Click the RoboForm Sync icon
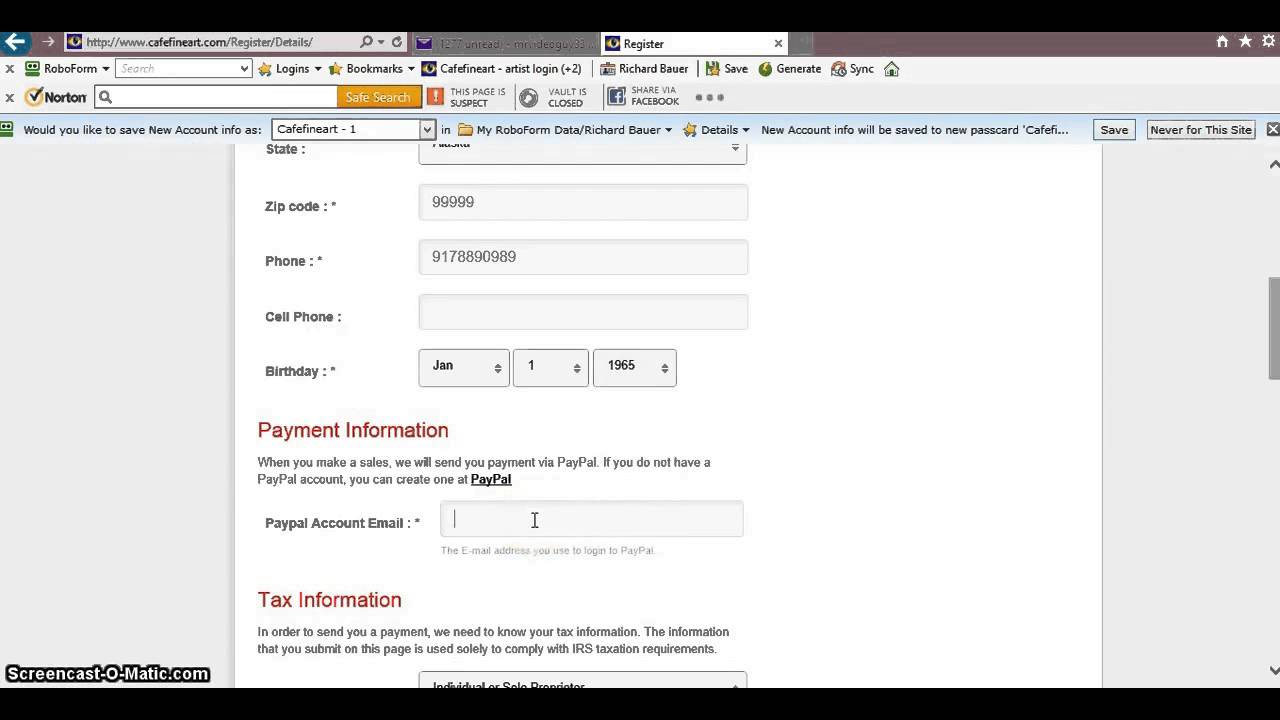 [x=853, y=69]
